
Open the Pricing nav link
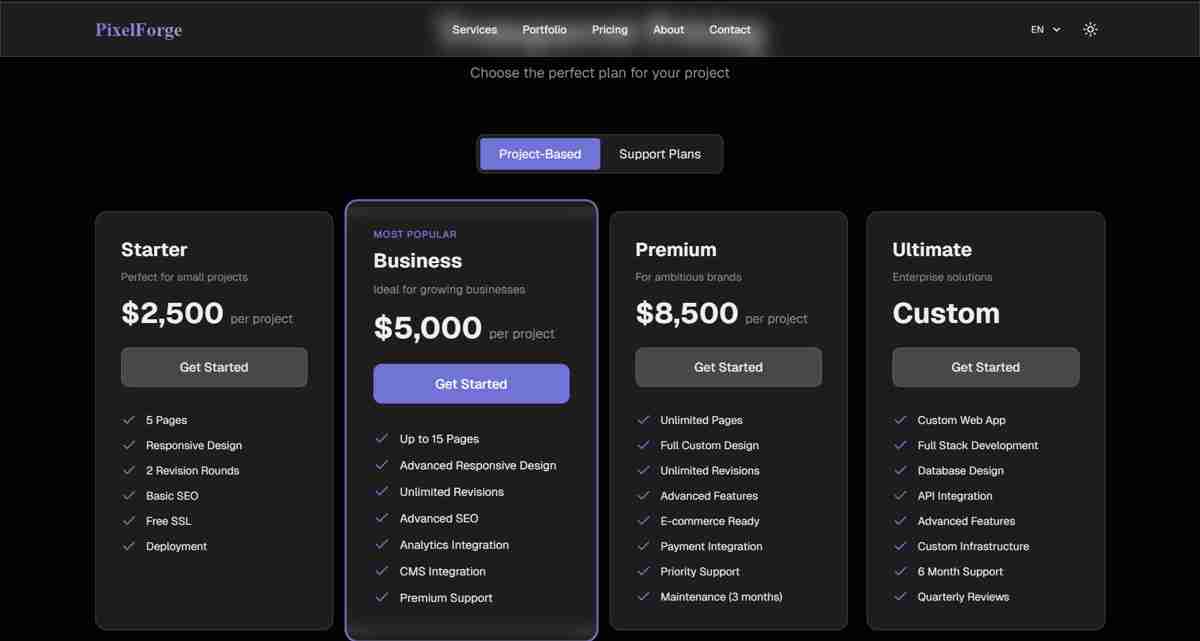[x=609, y=30]
